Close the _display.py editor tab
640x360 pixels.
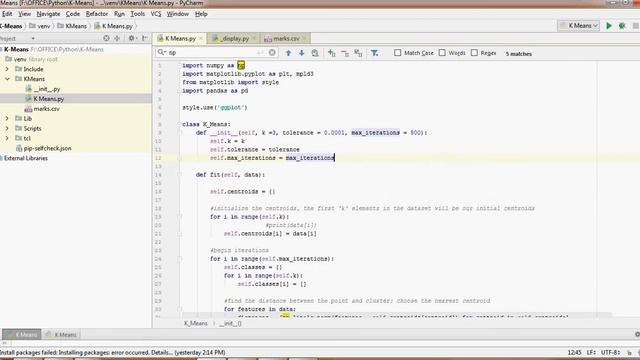tap(254, 38)
